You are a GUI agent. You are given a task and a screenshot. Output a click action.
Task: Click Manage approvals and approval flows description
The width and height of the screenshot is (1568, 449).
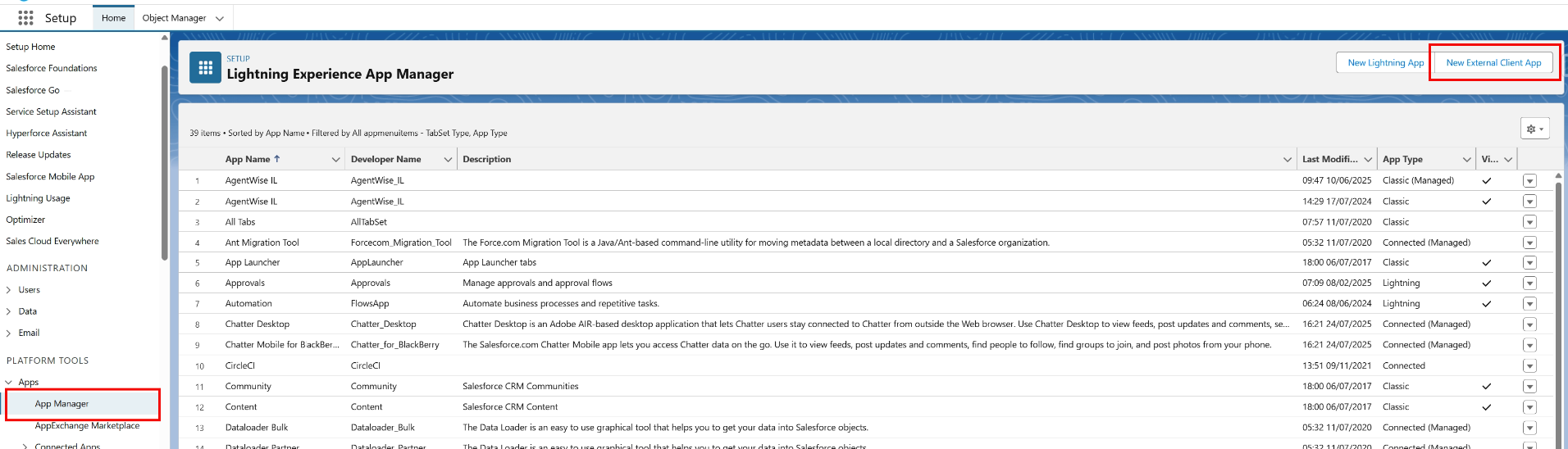point(537,283)
